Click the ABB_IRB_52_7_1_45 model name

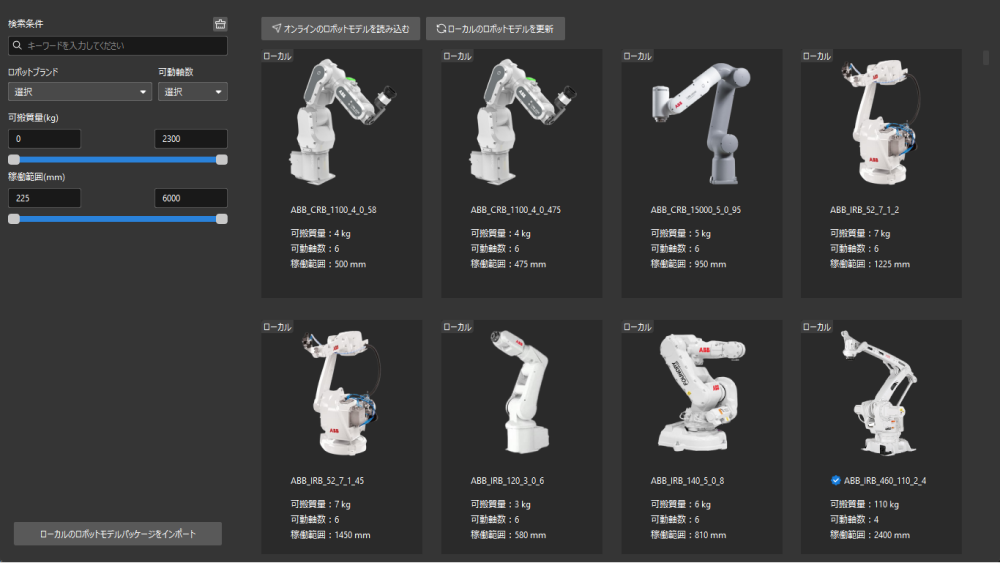327,481
